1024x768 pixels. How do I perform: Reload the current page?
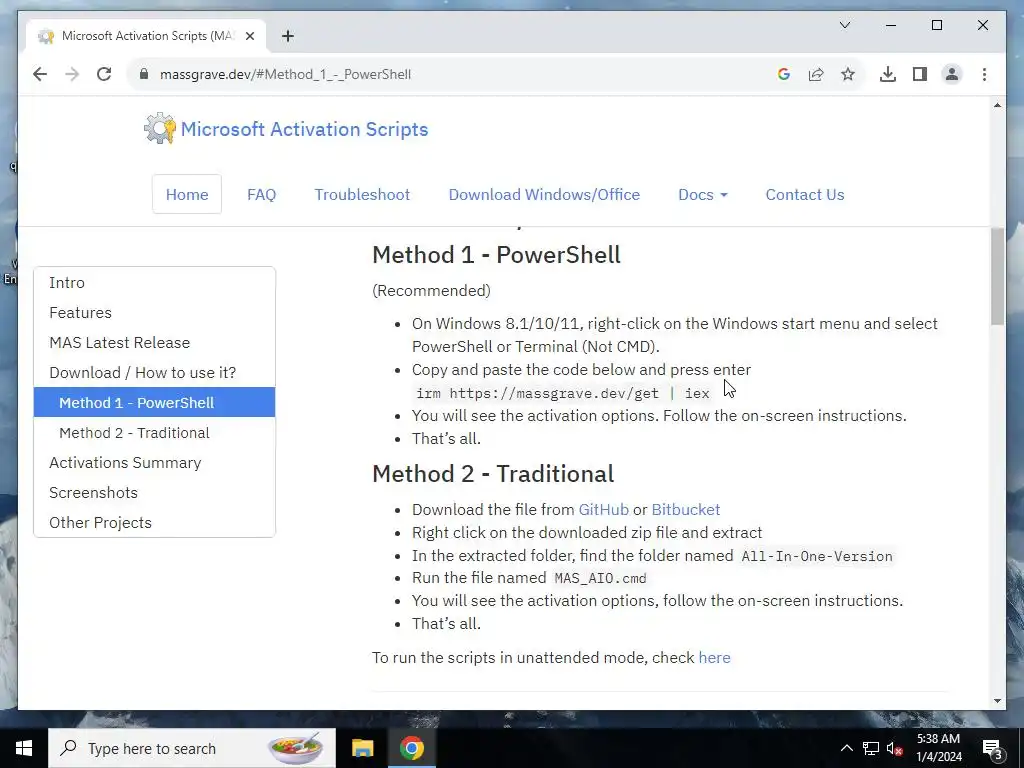tap(104, 74)
